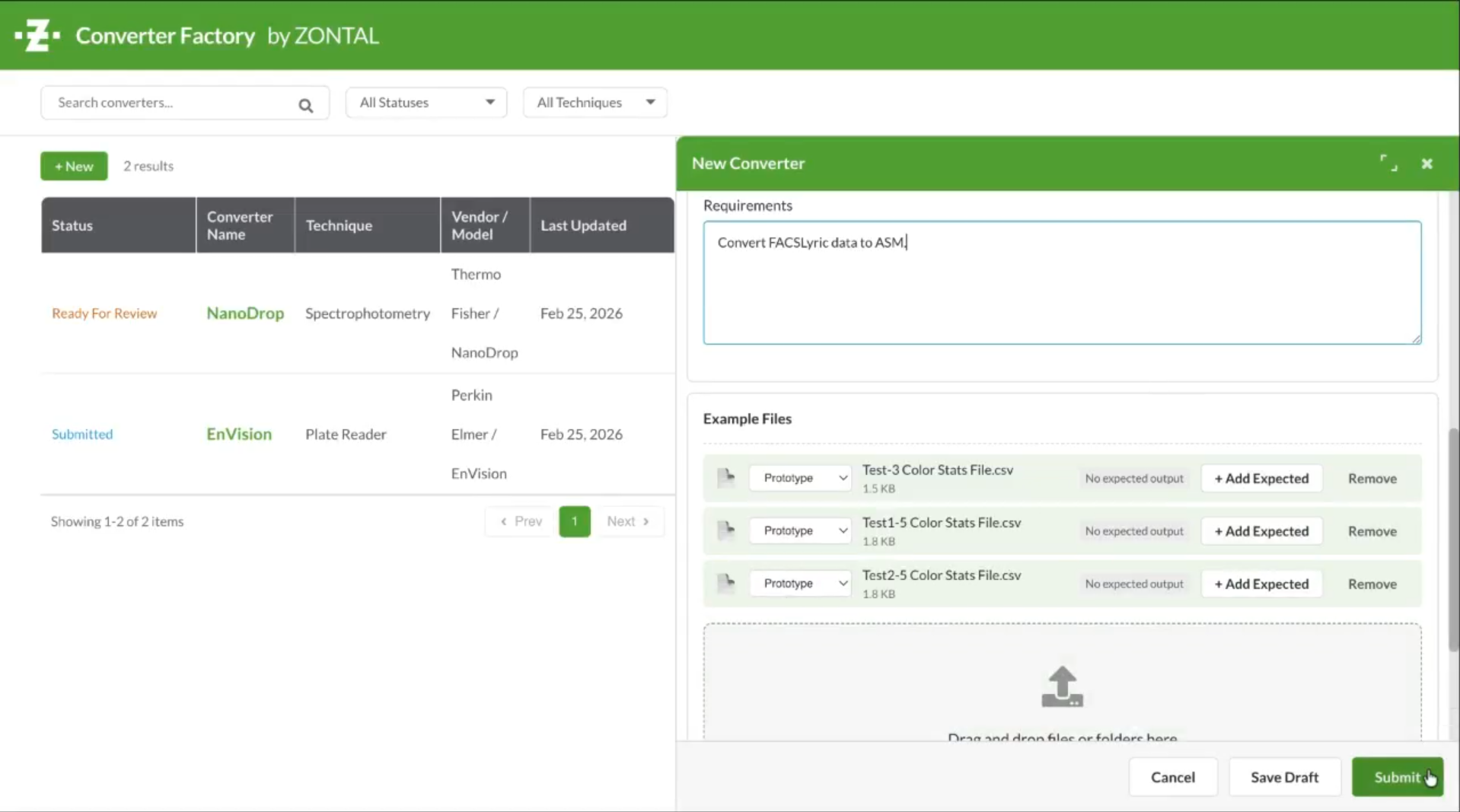The height and width of the screenshot is (812, 1460).
Task: Open the All Techniques dropdown
Action: click(x=595, y=102)
